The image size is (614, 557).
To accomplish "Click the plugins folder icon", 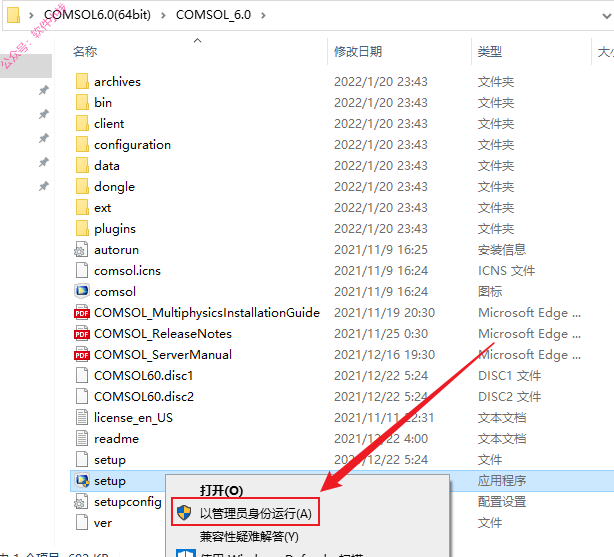I will tap(82, 228).
